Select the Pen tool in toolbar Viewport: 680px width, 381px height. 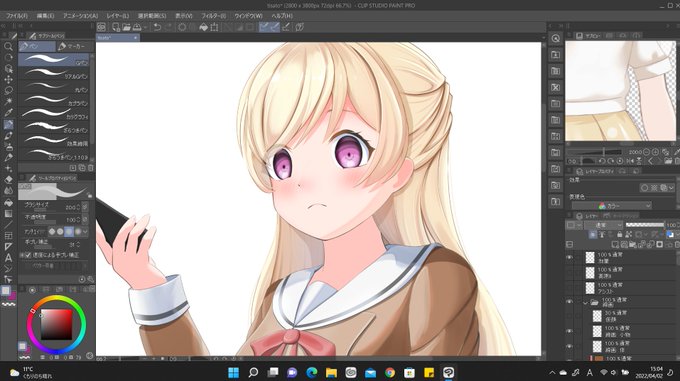[x=8, y=124]
